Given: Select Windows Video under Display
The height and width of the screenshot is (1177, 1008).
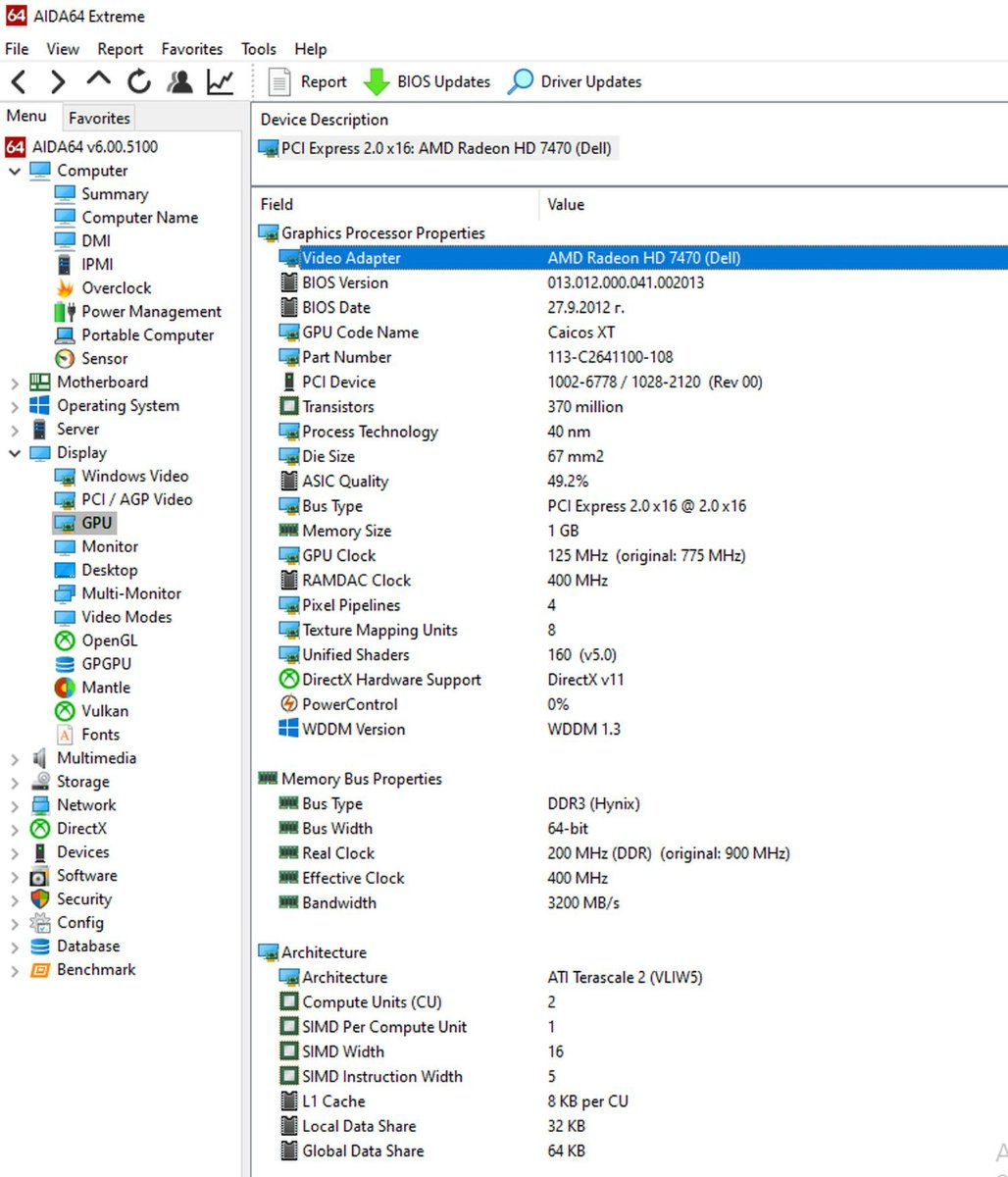Looking at the screenshot, I should point(122,477).
